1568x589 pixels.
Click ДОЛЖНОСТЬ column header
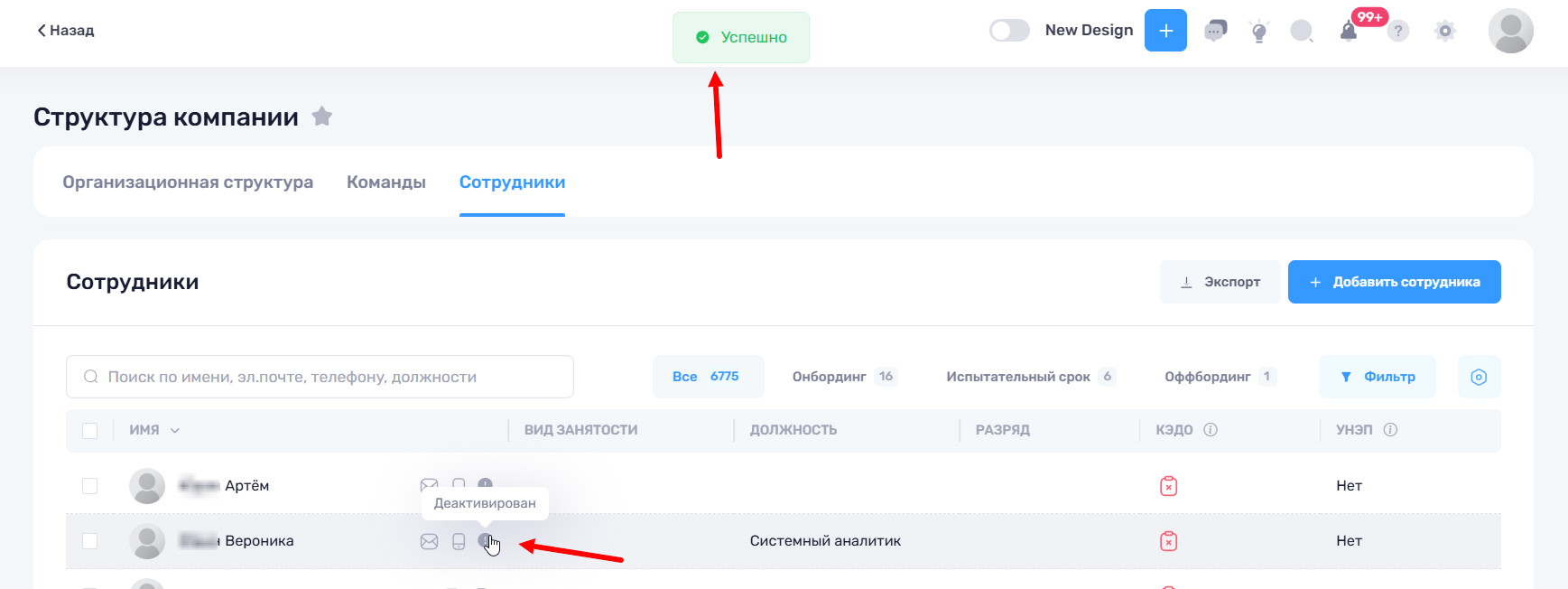point(793,430)
